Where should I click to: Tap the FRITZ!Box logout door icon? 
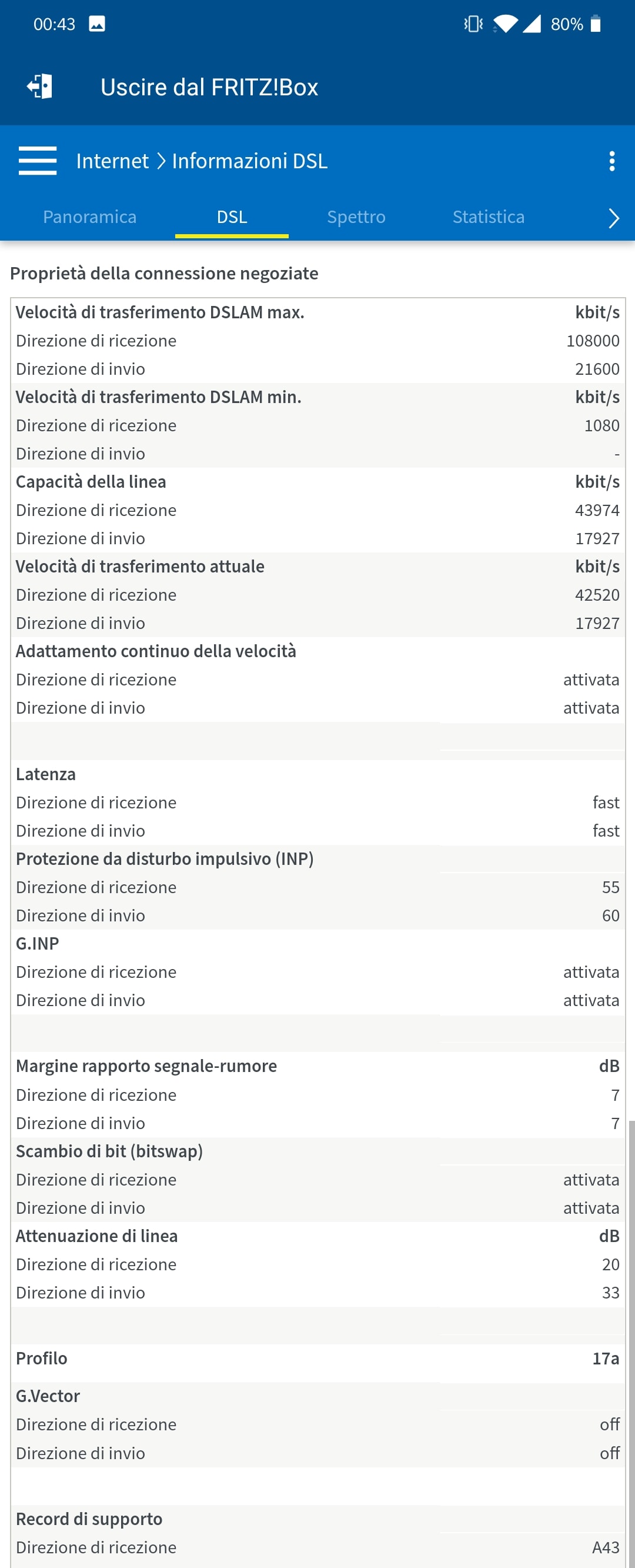40,86
